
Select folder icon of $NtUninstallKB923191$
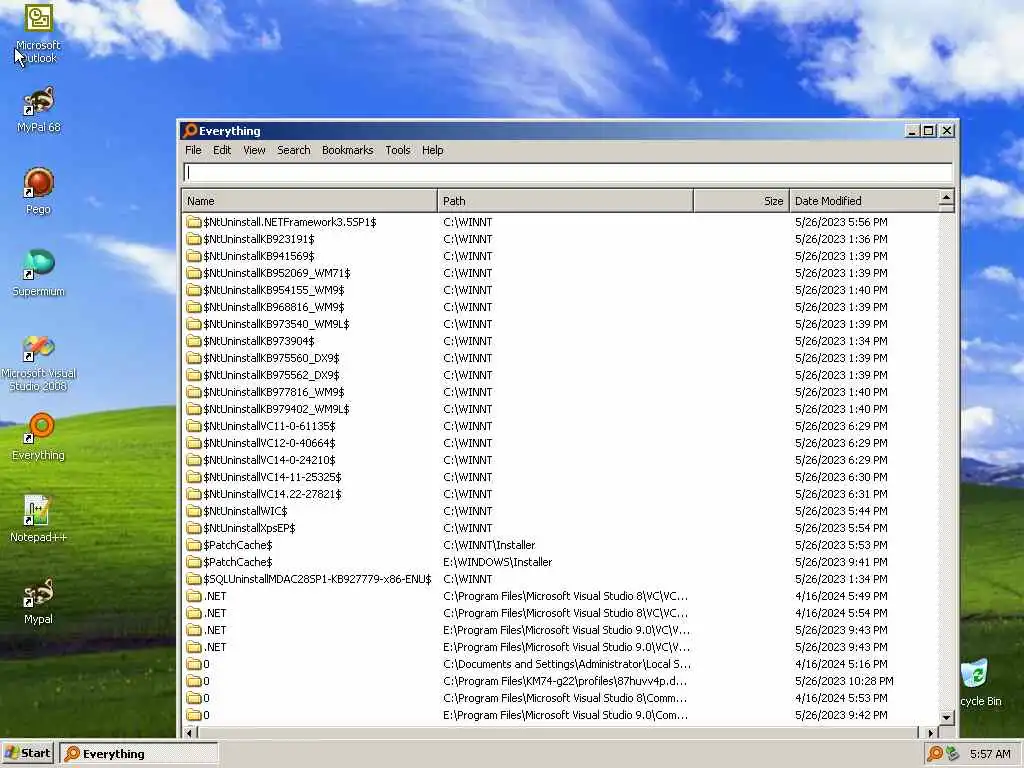click(193, 239)
